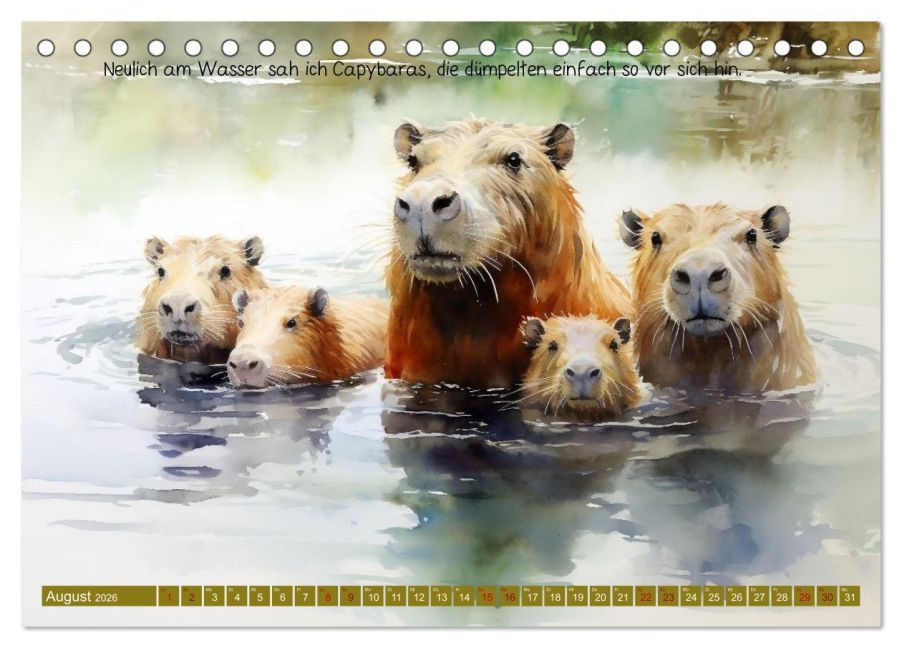Select day 31 at the strip's end
Image resolution: width=902 pixels, height=648 pixels.
click(850, 597)
